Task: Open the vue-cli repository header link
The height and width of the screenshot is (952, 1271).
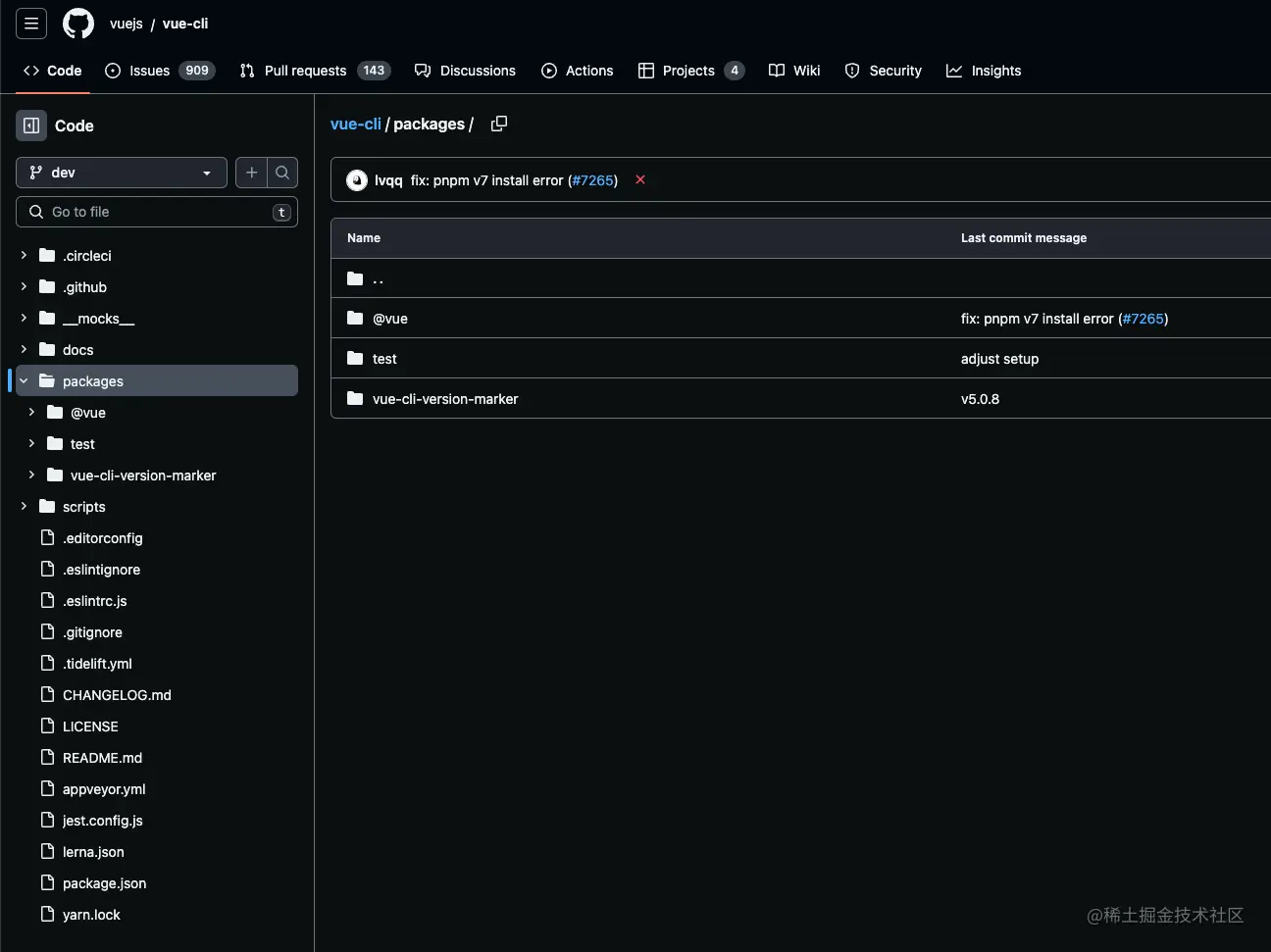Action: tap(185, 24)
